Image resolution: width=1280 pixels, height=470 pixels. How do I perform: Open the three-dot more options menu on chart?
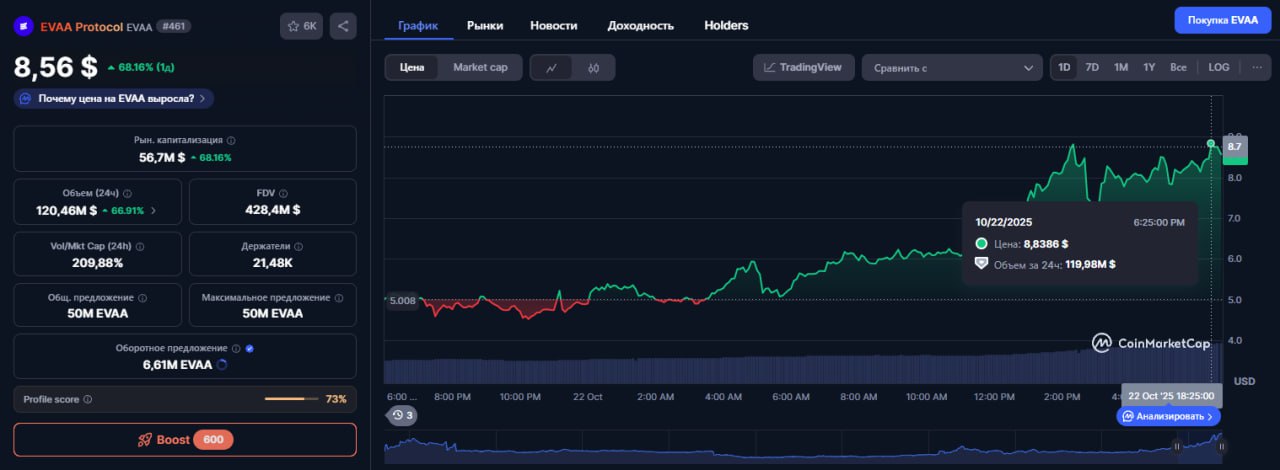1256,67
